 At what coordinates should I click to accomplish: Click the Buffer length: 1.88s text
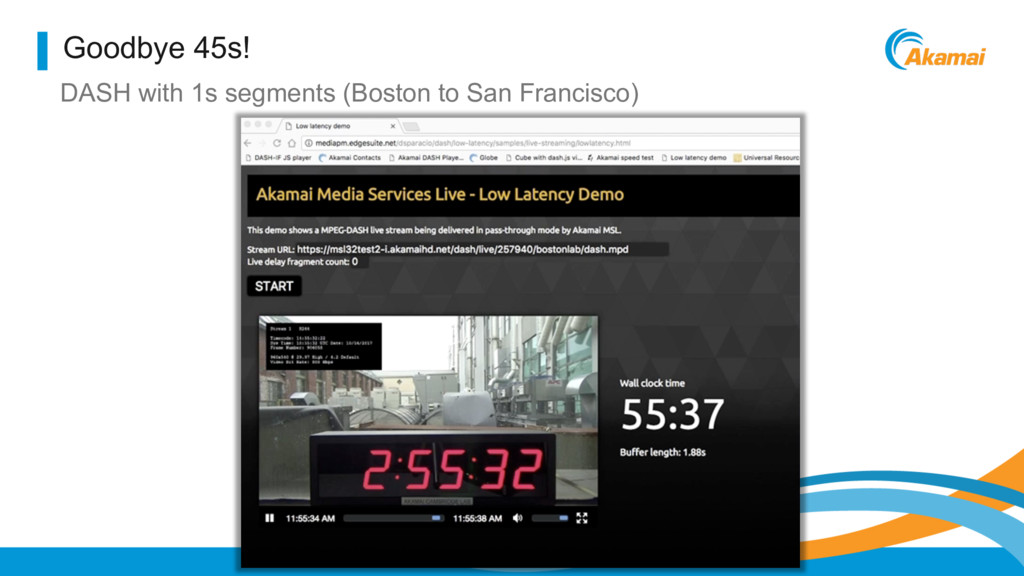663,452
